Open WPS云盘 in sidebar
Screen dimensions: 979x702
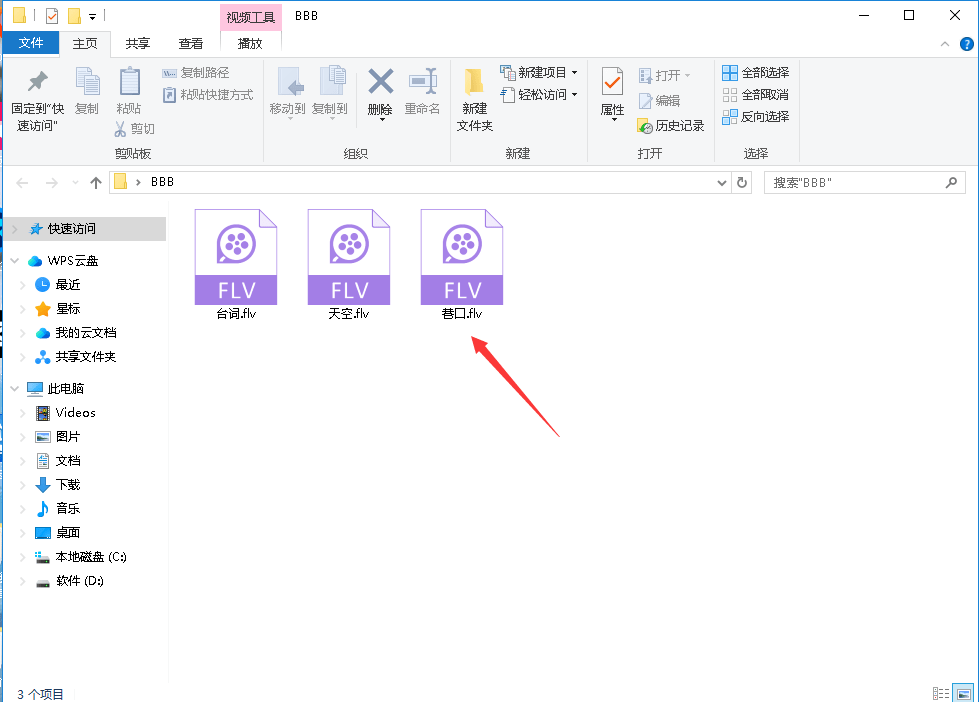pyautogui.click(x=64, y=261)
